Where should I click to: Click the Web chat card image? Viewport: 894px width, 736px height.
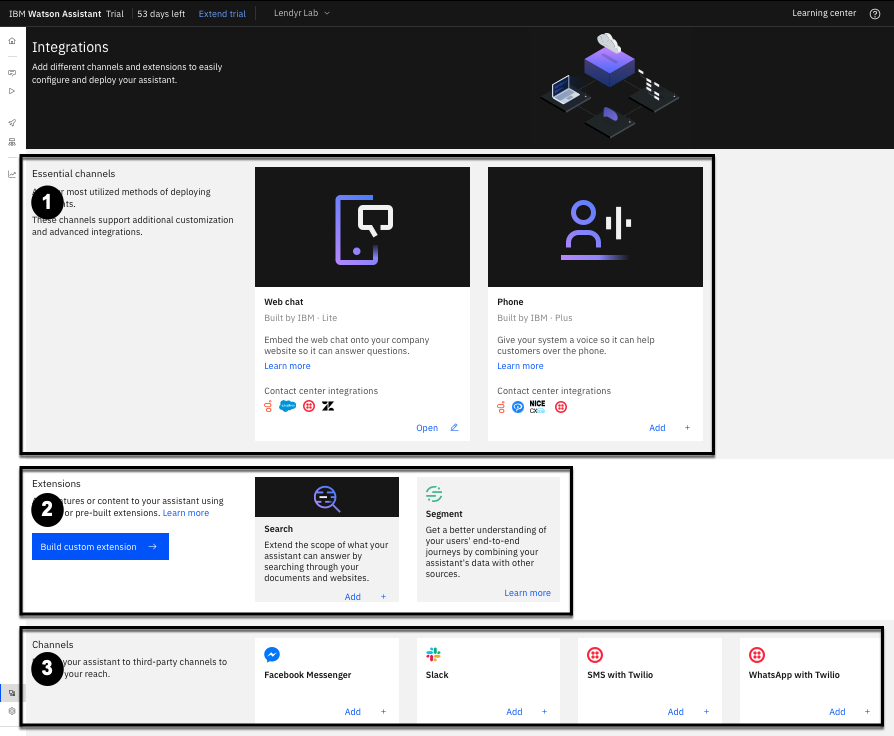click(x=362, y=227)
